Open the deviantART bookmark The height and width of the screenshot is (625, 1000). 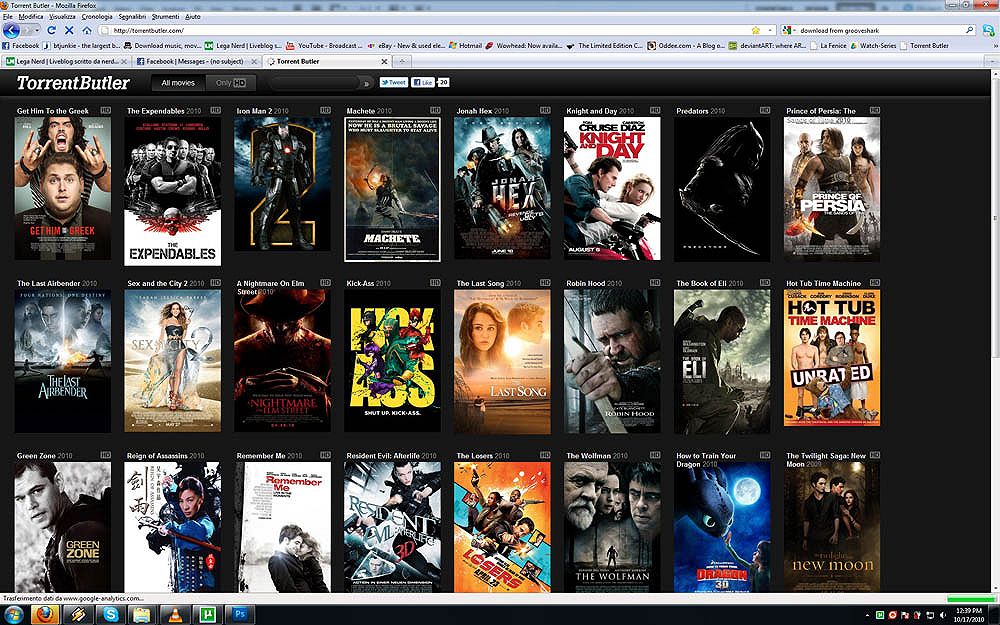coord(767,46)
